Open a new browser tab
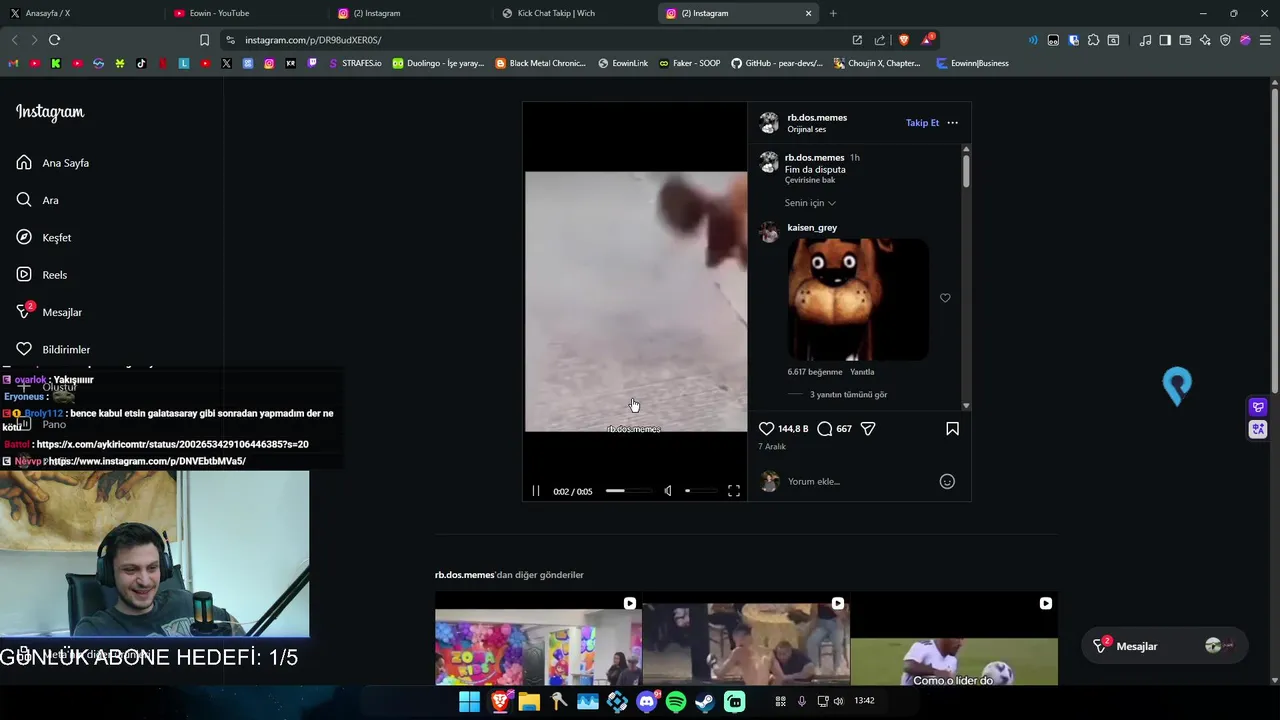1280x720 pixels. click(833, 13)
